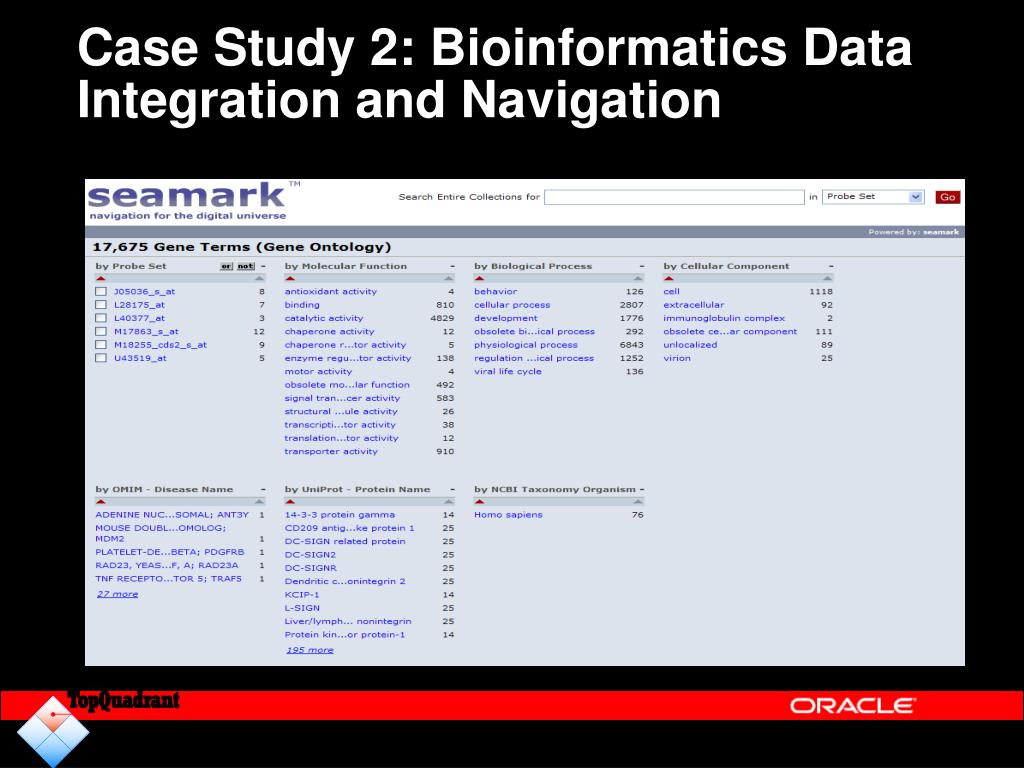Select the cellular process link
The width and height of the screenshot is (1024, 768).
click(x=512, y=305)
